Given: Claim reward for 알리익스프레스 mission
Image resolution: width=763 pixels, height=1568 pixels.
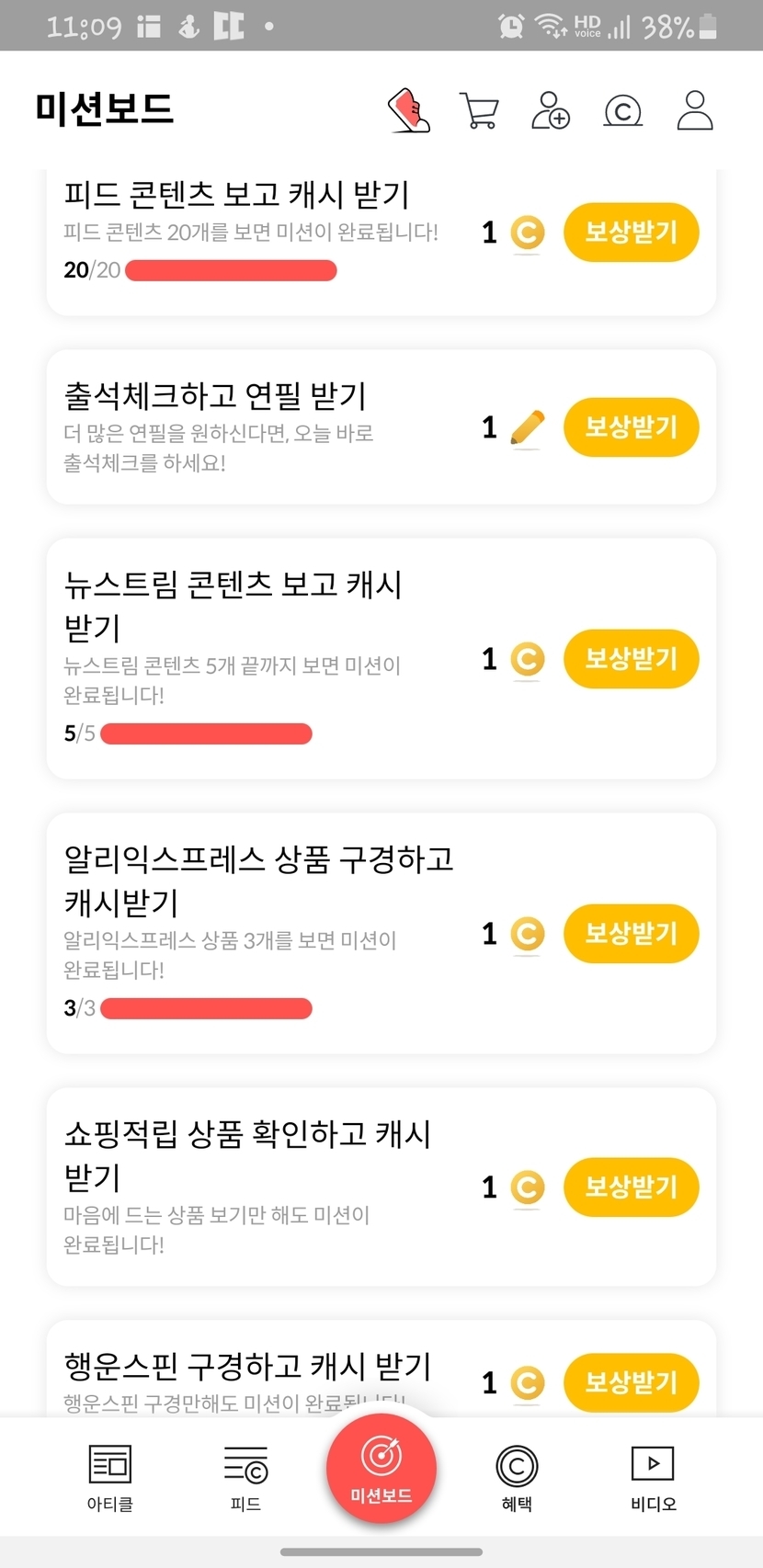Looking at the screenshot, I should [631, 934].
